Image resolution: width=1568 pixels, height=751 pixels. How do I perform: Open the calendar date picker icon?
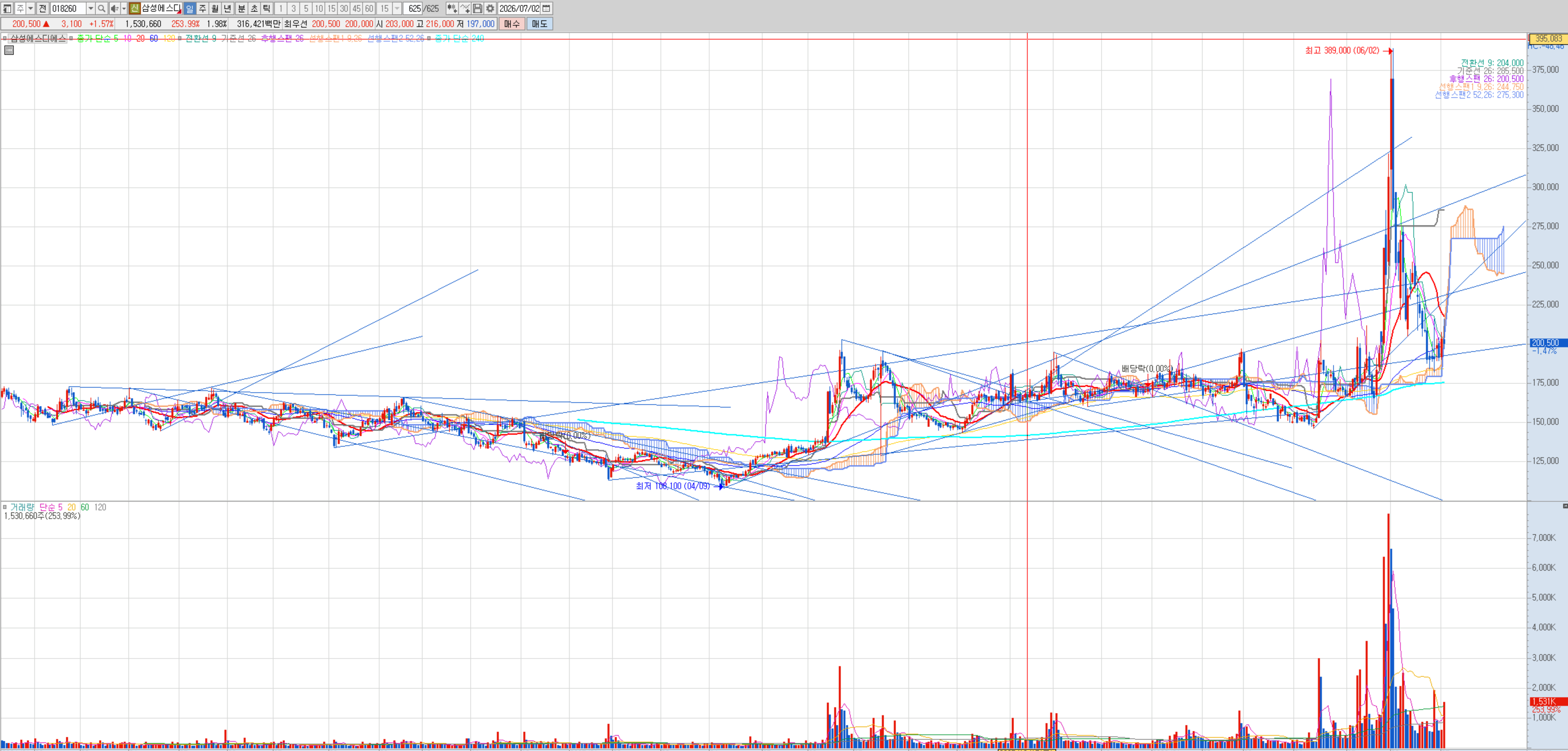pos(547,8)
